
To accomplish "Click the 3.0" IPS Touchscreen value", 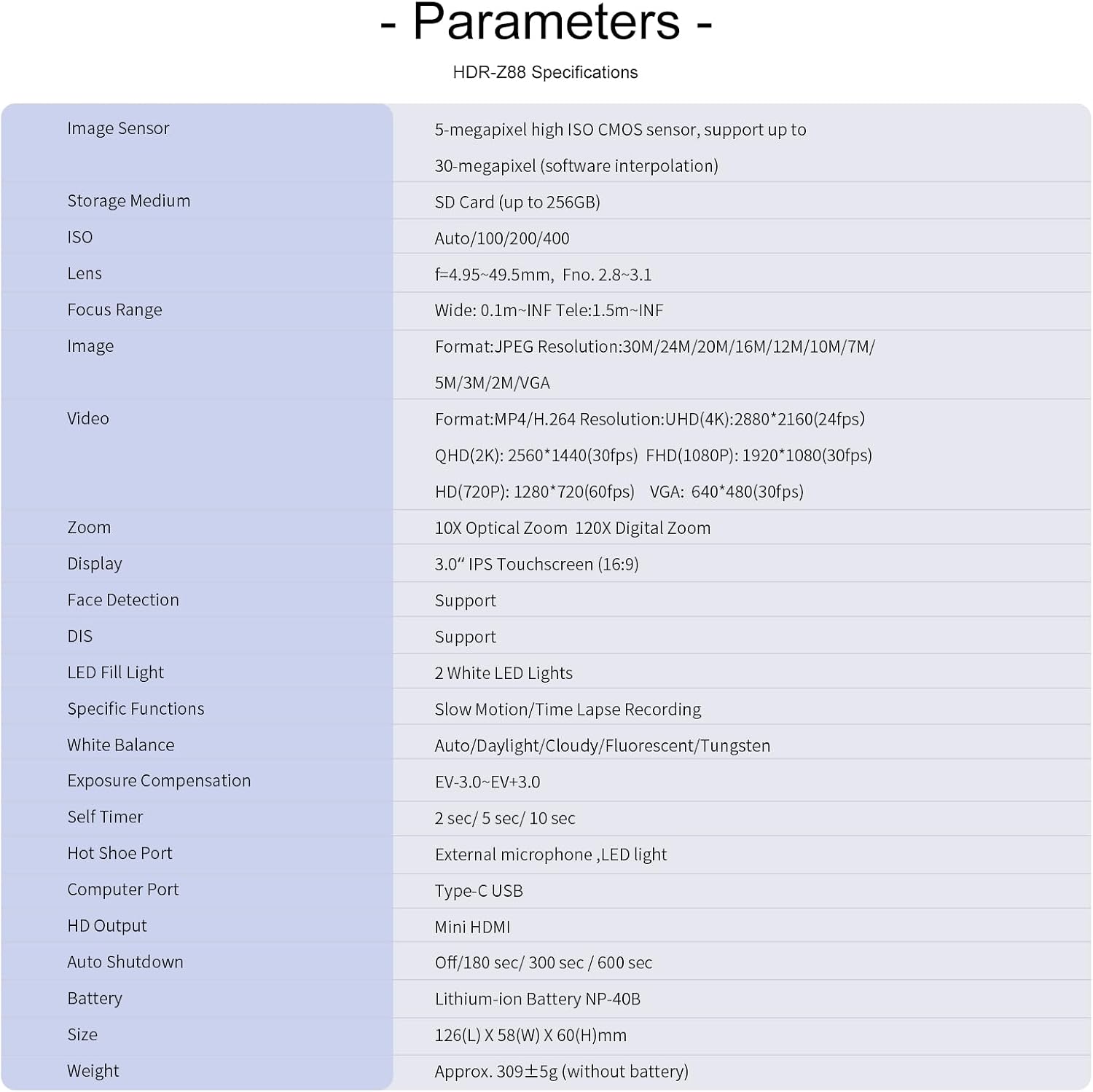I will pos(536,565).
